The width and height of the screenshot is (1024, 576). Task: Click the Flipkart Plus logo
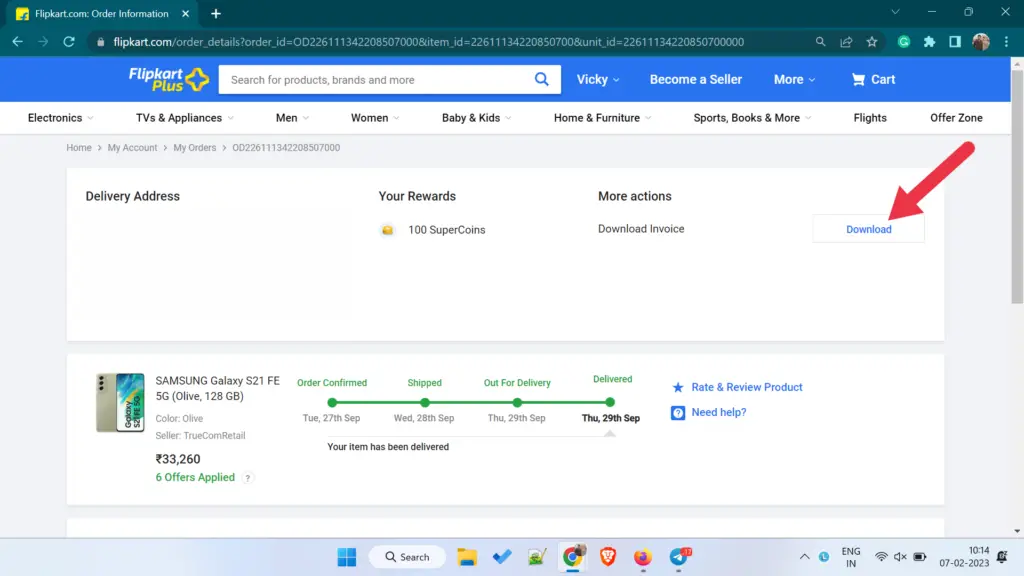169,80
